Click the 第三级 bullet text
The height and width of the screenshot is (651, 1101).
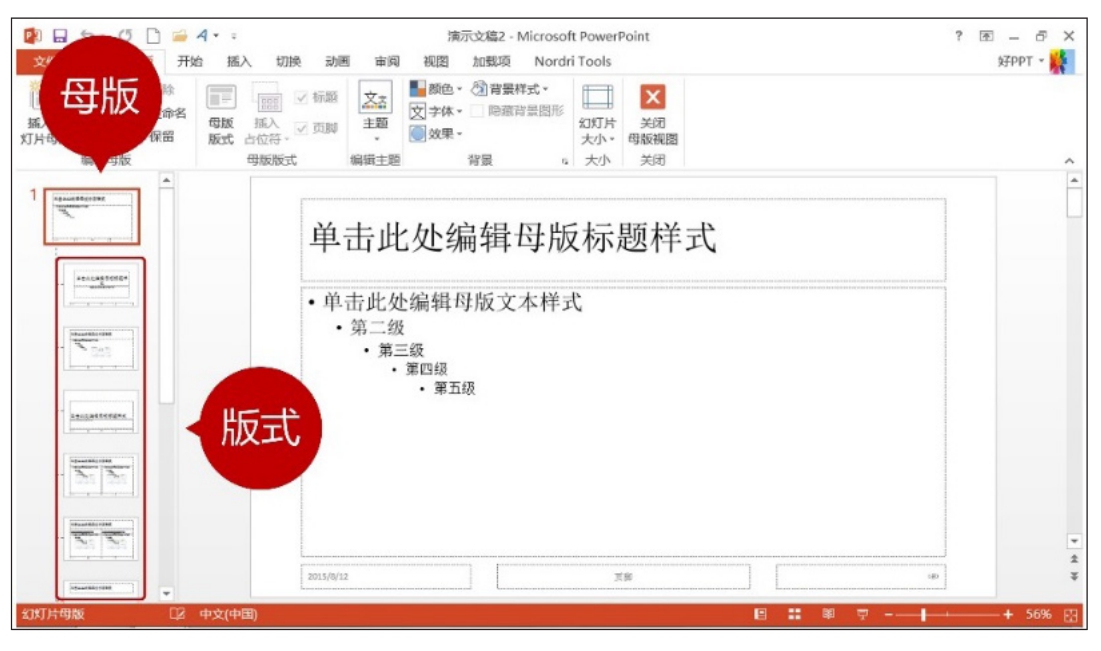point(401,350)
